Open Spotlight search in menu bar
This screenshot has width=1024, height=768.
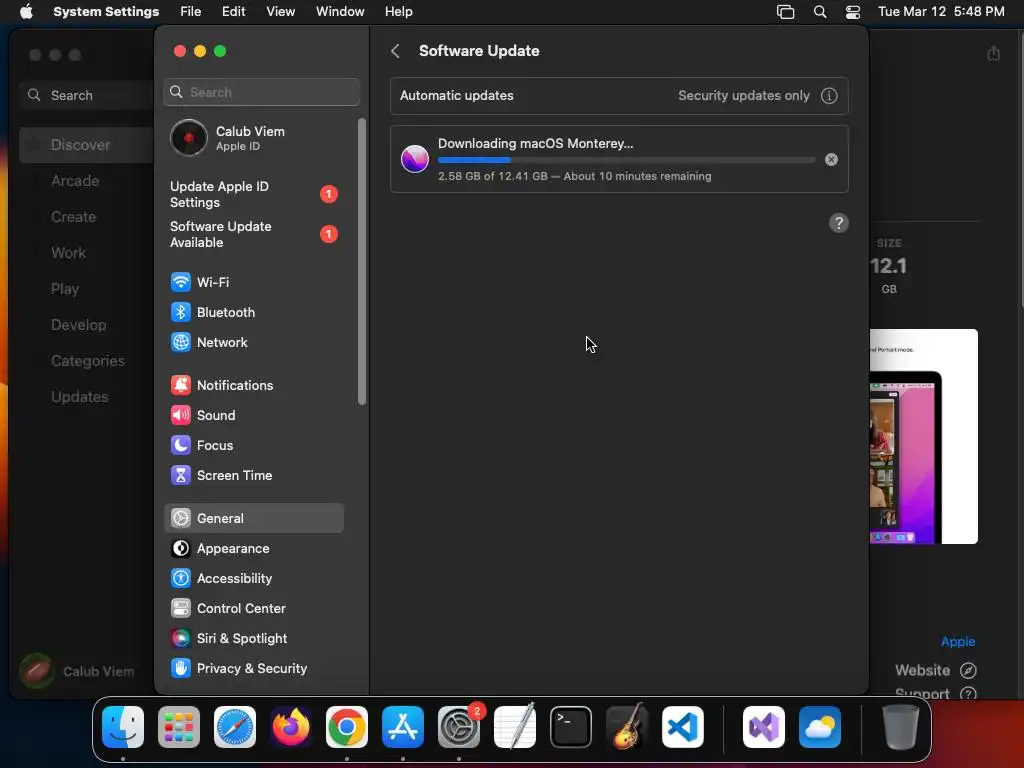(x=820, y=12)
